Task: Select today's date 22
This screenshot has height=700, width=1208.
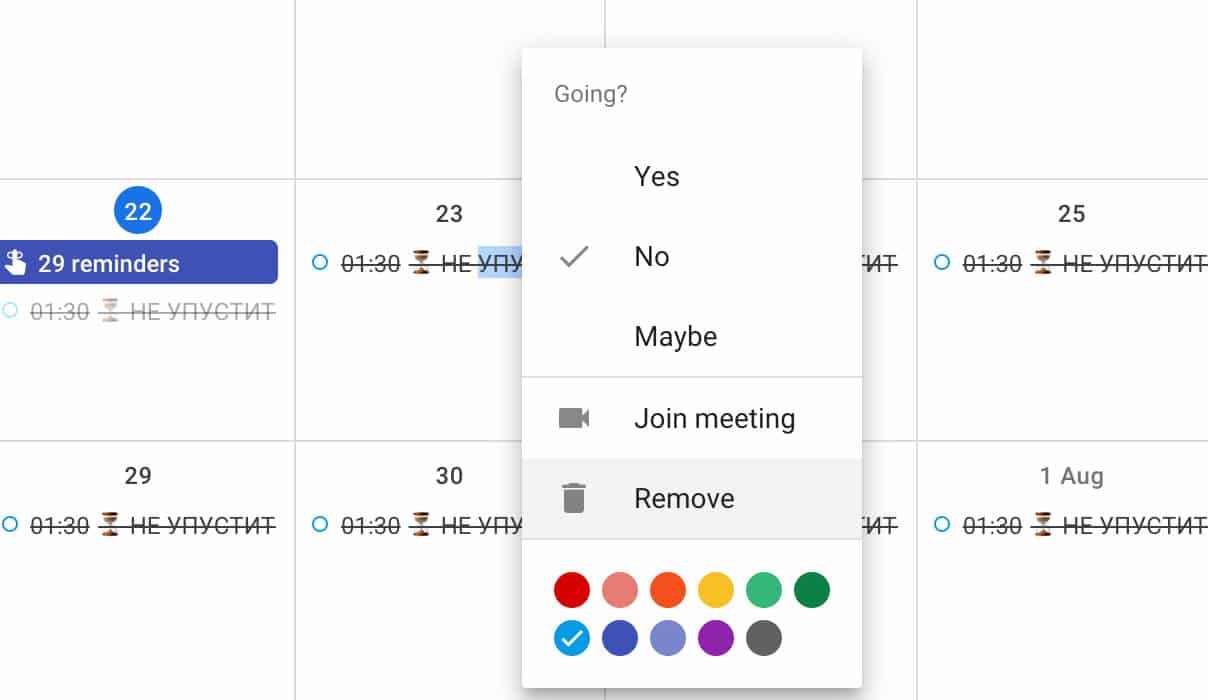Action: (x=138, y=211)
